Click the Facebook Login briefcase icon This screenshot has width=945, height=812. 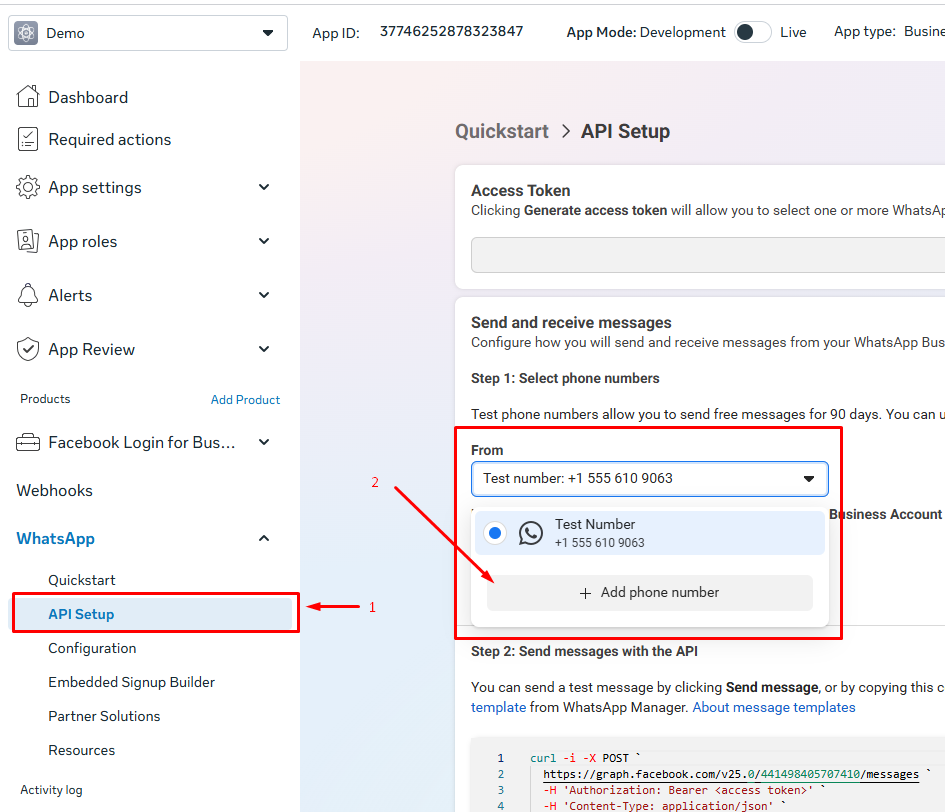click(x=28, y=442)
